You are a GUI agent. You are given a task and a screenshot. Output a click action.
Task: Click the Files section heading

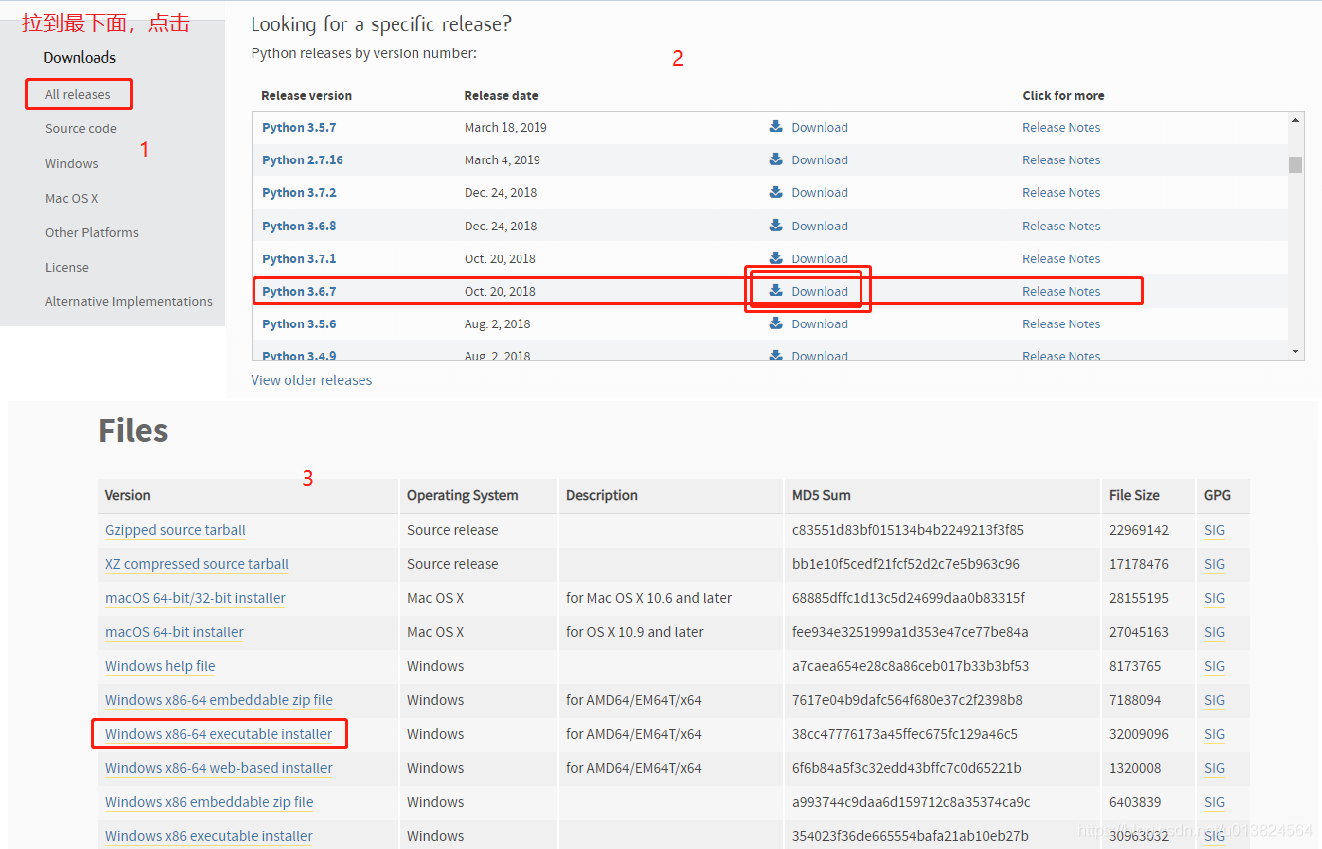pyautogui.click(x=133, y=431)
